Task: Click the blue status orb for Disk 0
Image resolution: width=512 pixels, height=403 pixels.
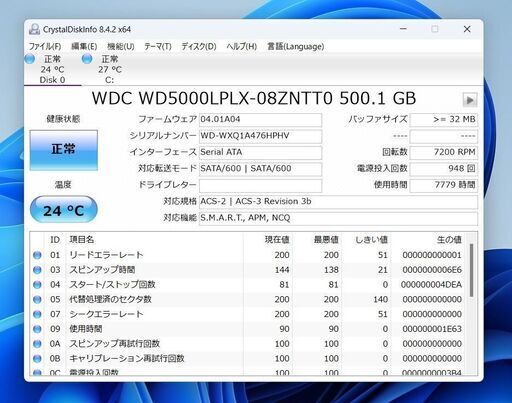Action: tap(30, 59)
